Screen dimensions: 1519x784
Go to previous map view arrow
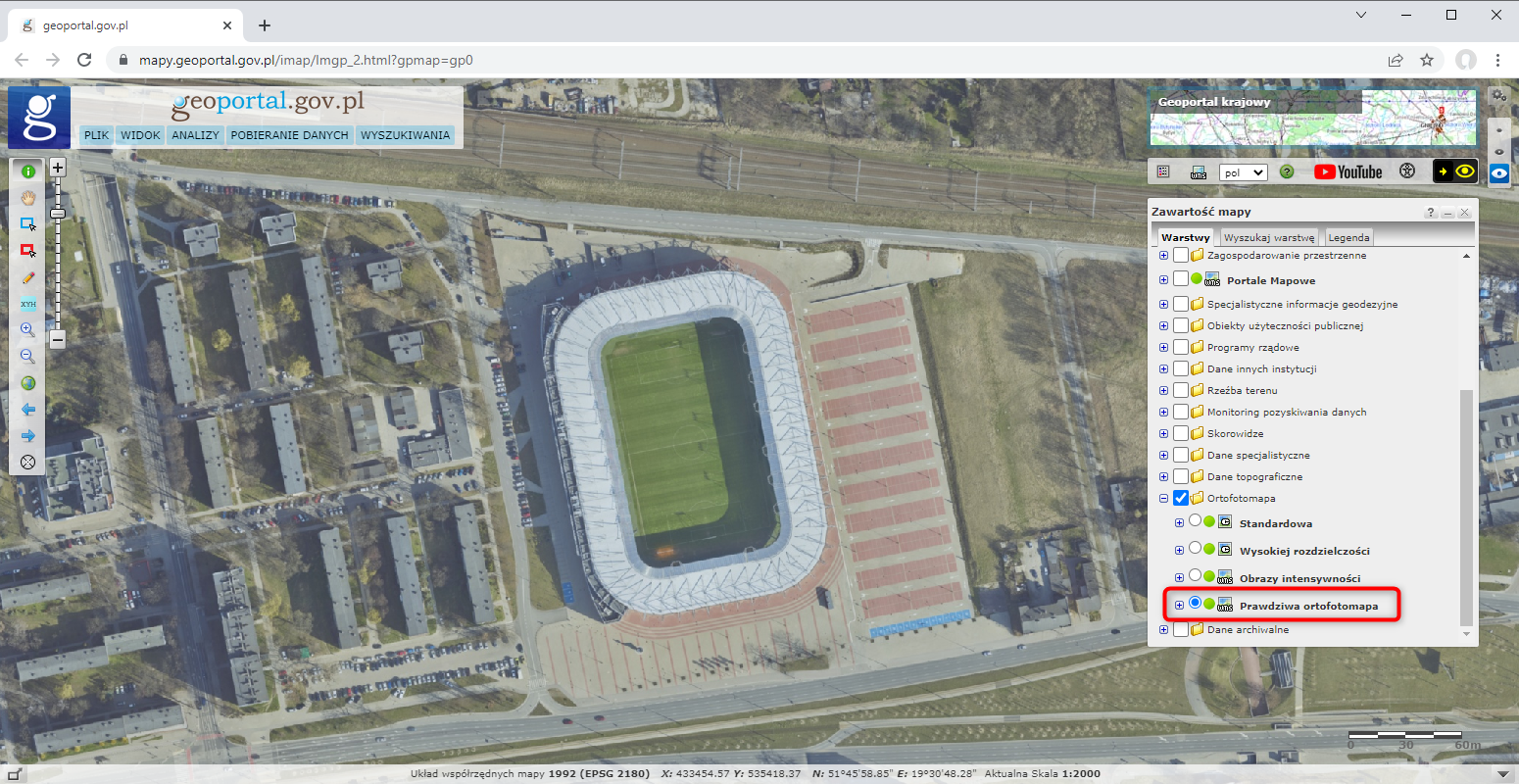[27, 410]
